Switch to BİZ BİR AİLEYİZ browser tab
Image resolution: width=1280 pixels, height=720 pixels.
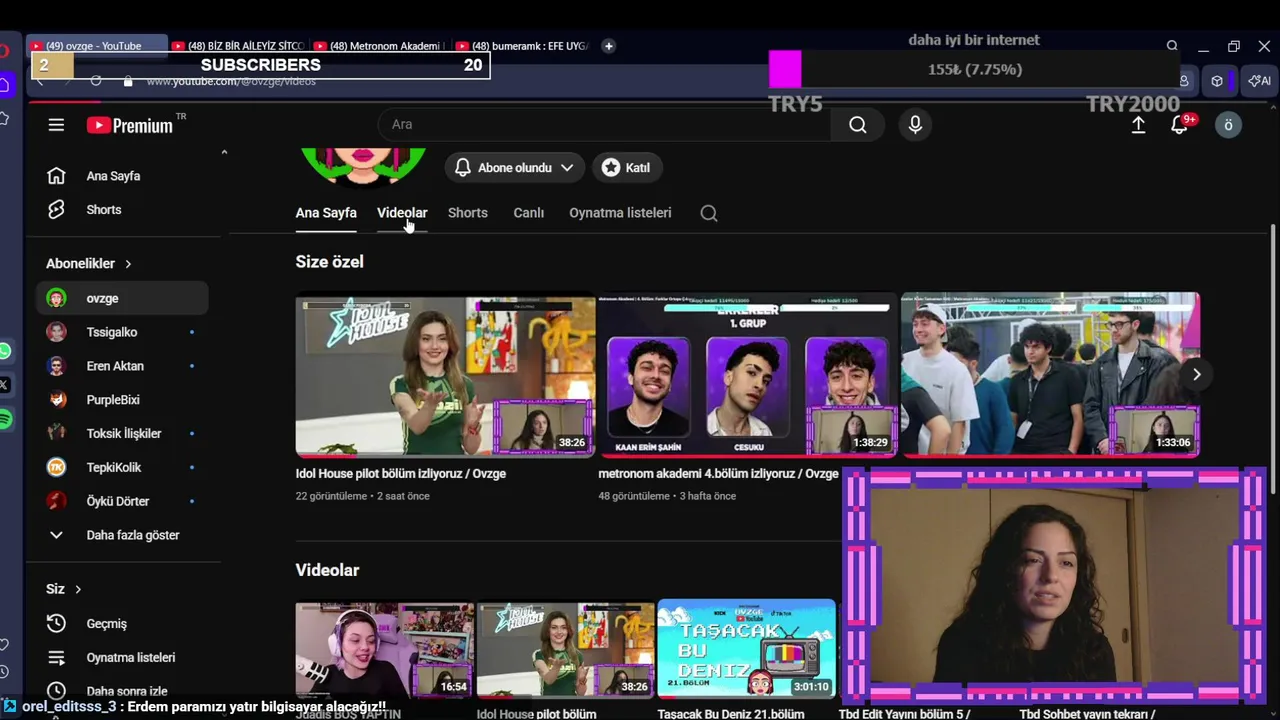(238, 46)
